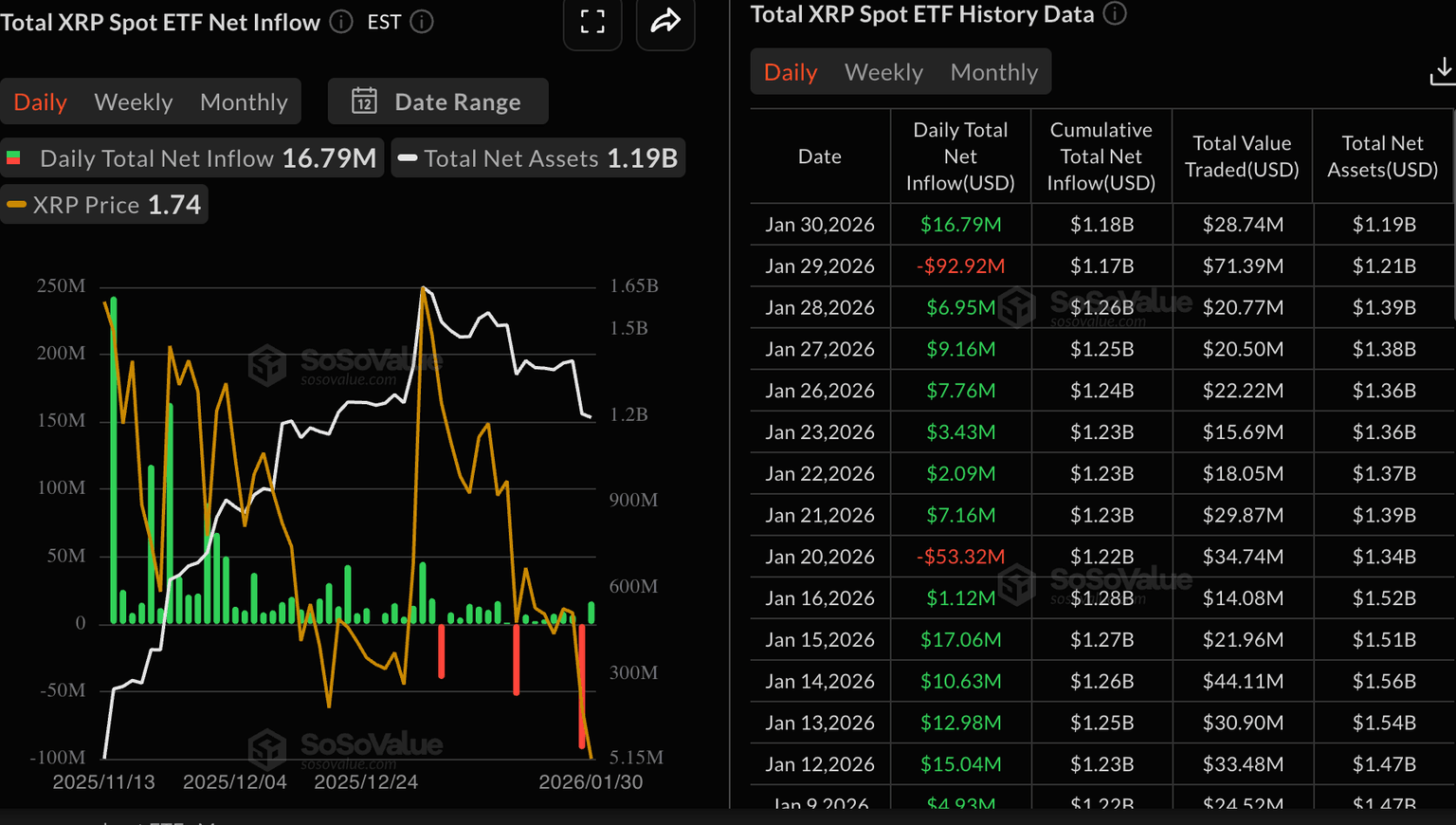Toggle Total Net Assets line
The width and height of the screenshot is (1456, 825).
pos(538,158)
